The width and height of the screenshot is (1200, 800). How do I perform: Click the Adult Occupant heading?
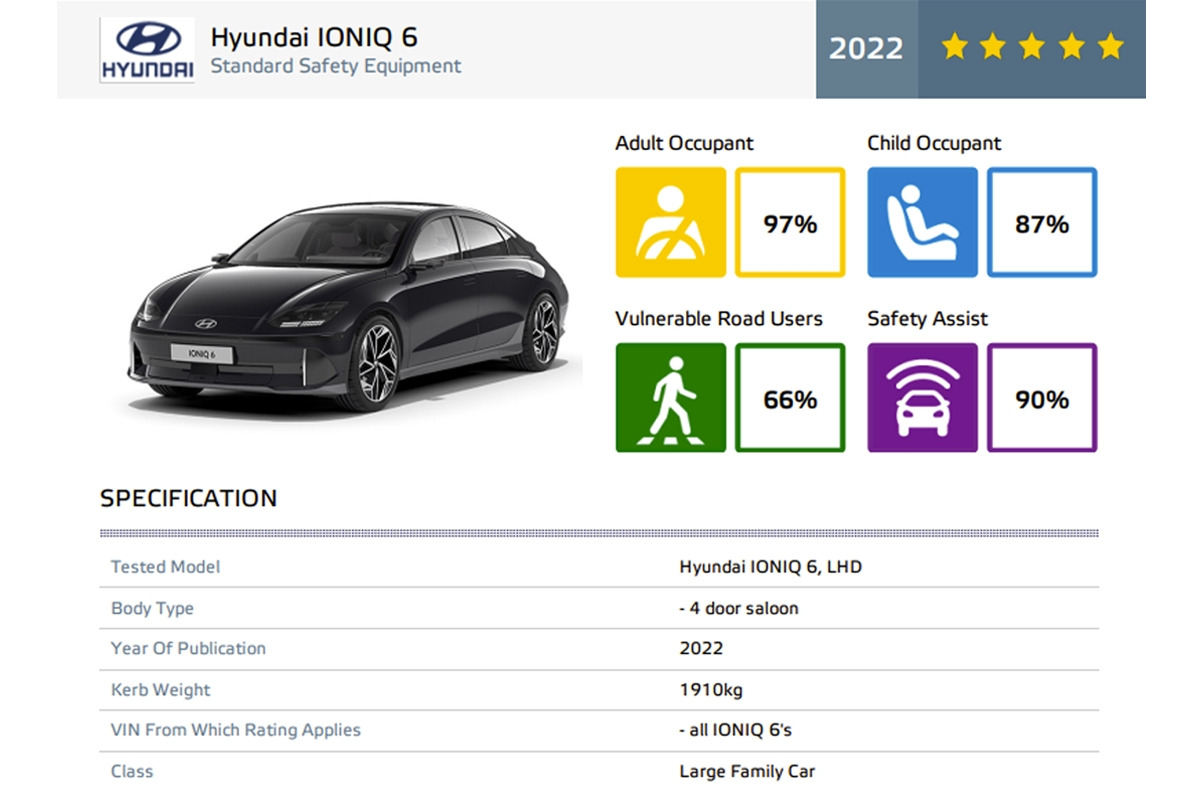(x=684, y=143)
